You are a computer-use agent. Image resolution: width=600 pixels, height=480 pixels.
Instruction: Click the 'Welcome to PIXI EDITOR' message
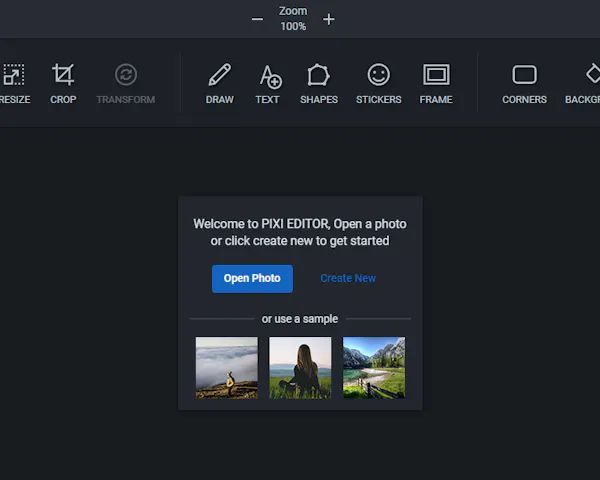[300, 232]
